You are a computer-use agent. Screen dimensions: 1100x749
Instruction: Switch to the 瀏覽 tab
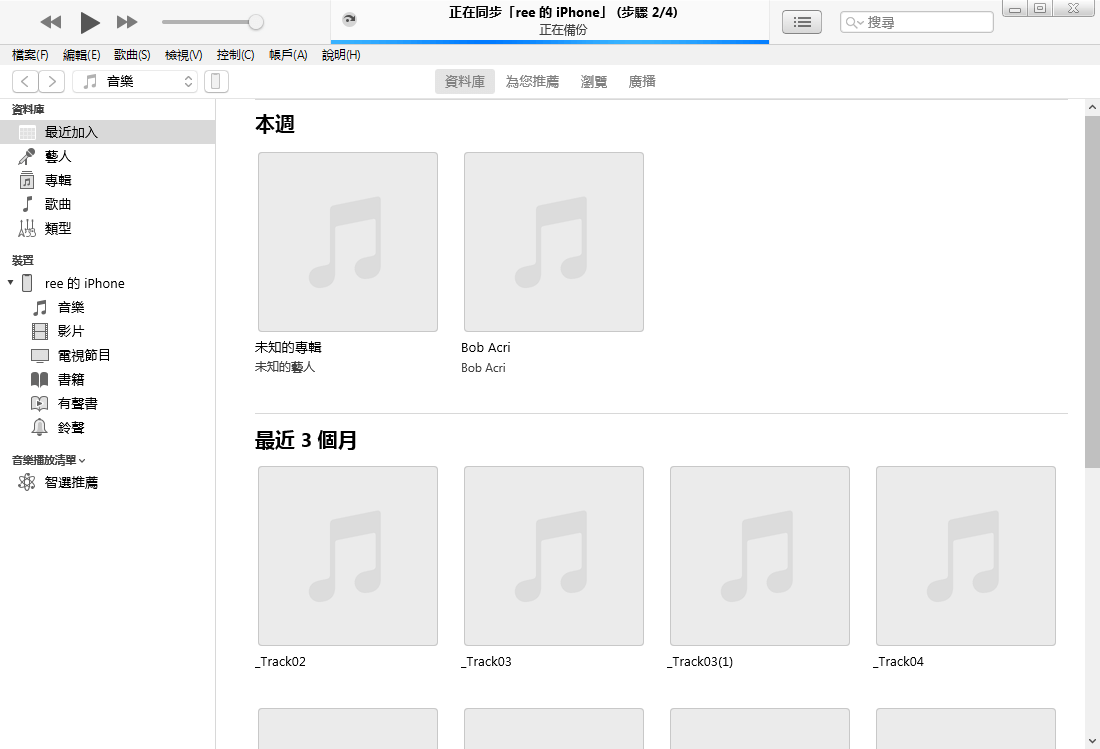coord(593,81)
